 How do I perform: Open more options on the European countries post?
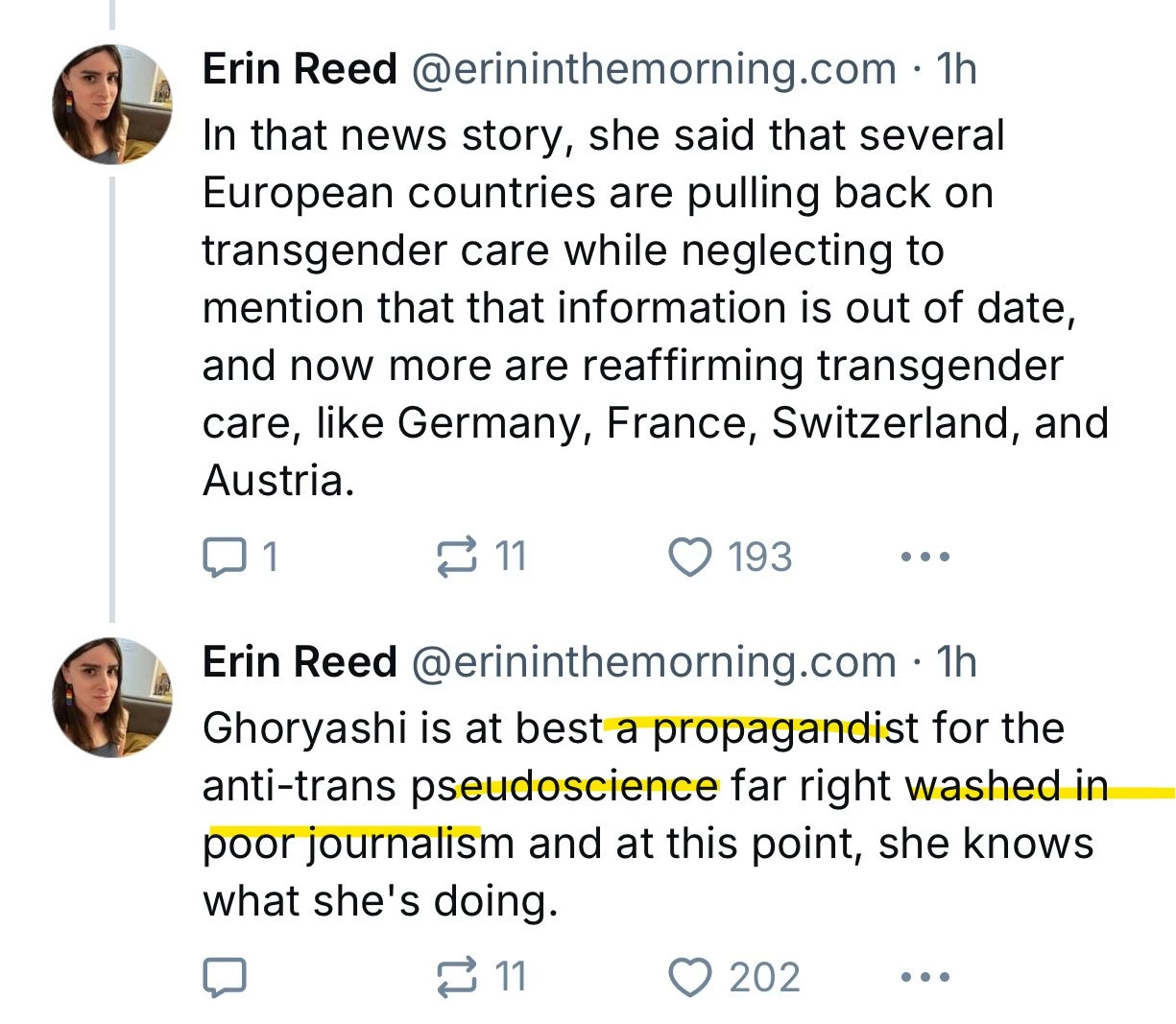pos(926,557)
